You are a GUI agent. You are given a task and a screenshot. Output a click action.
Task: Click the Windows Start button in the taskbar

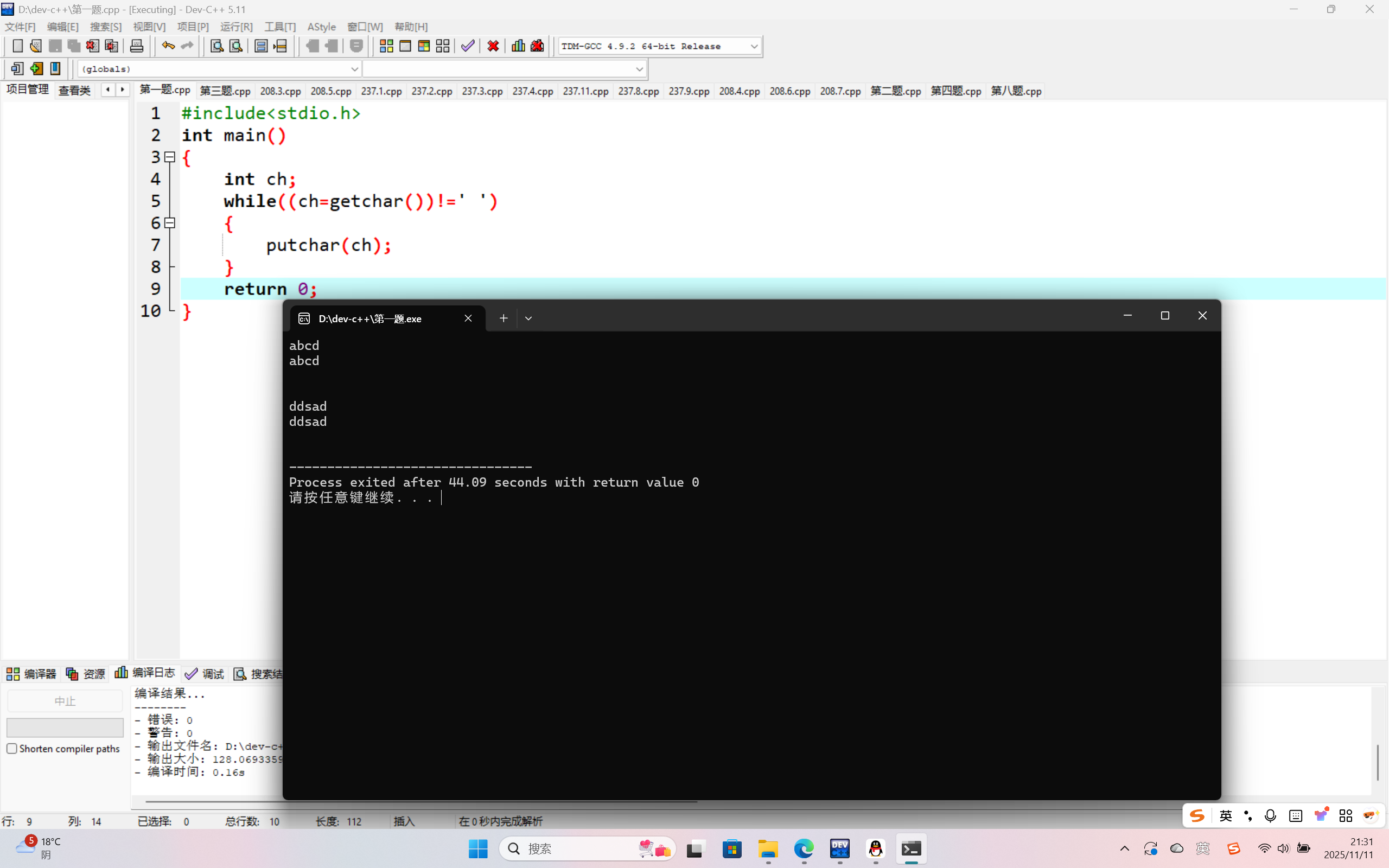click(477, 848)
